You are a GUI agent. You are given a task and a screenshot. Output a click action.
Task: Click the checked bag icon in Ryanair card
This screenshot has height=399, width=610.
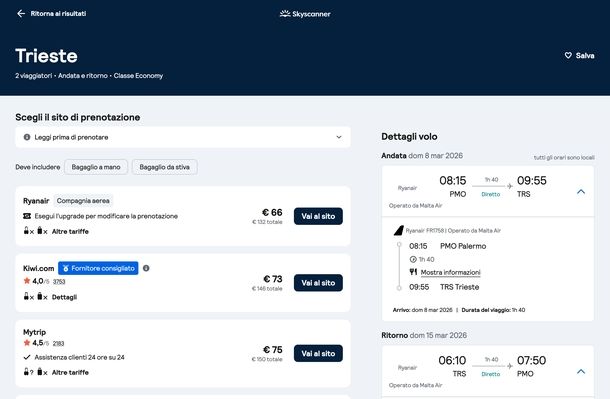click(x=40, y=231)
